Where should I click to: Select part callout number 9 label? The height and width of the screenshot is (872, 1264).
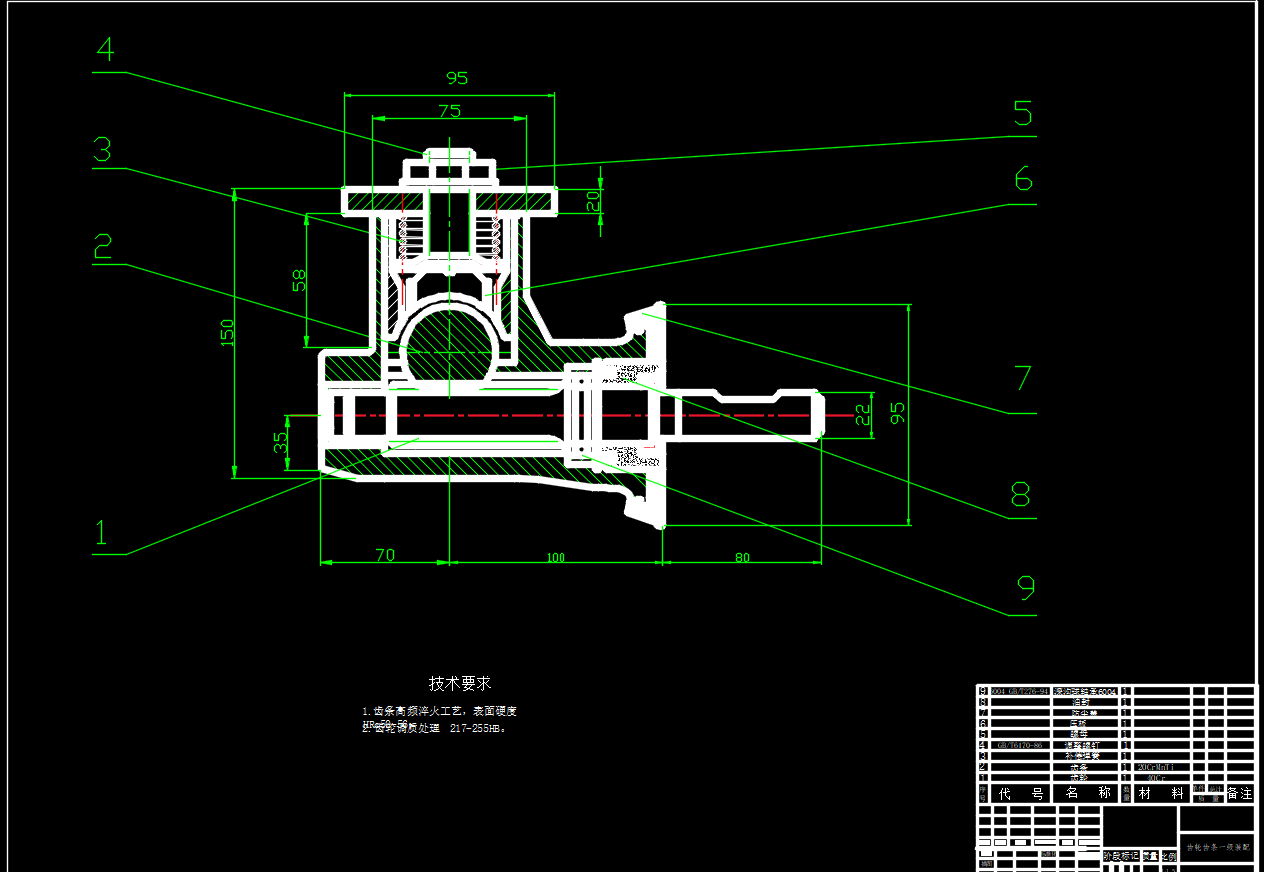coord(1025,588)
